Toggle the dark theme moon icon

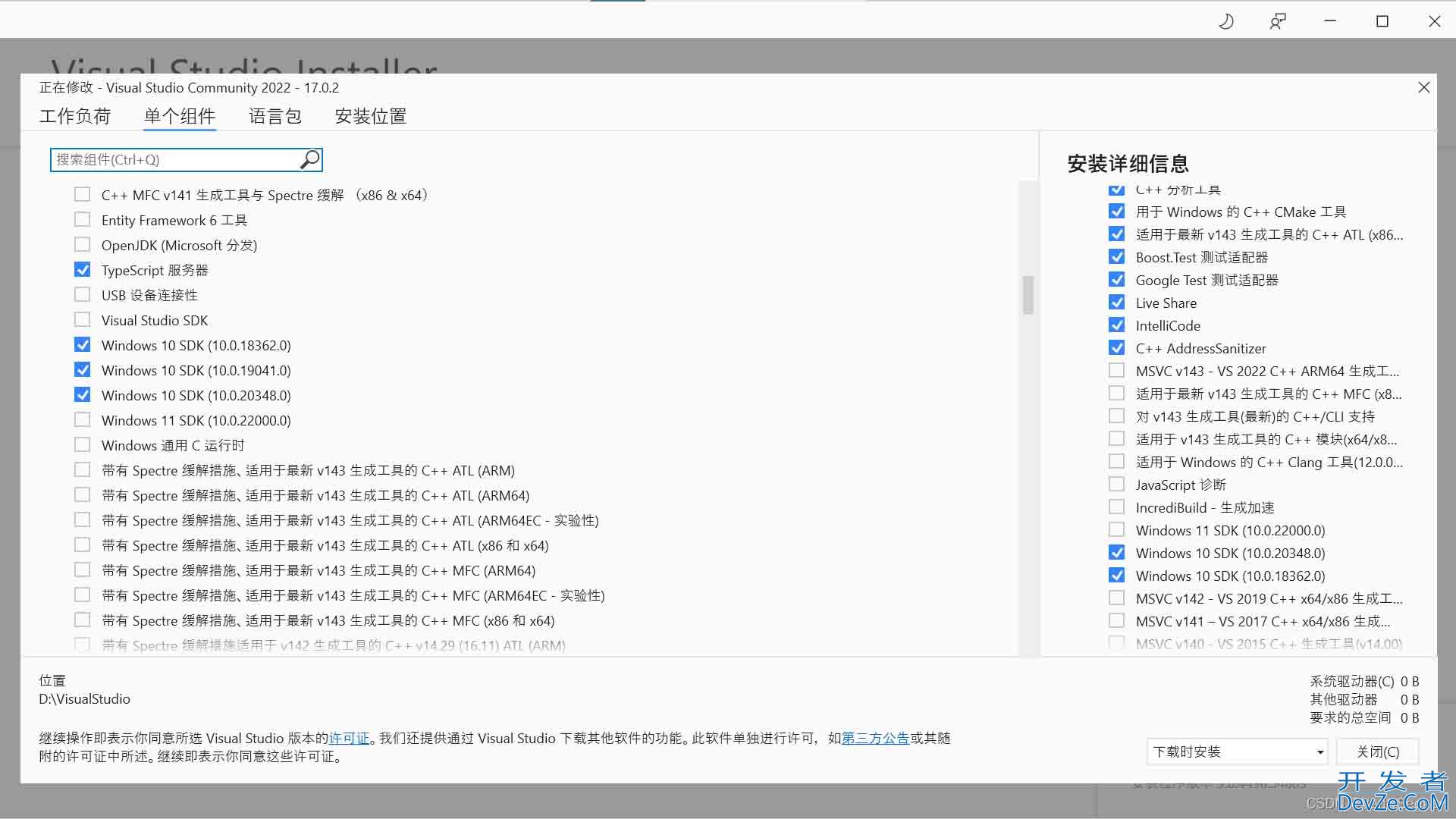click(x=1225, y=21)
